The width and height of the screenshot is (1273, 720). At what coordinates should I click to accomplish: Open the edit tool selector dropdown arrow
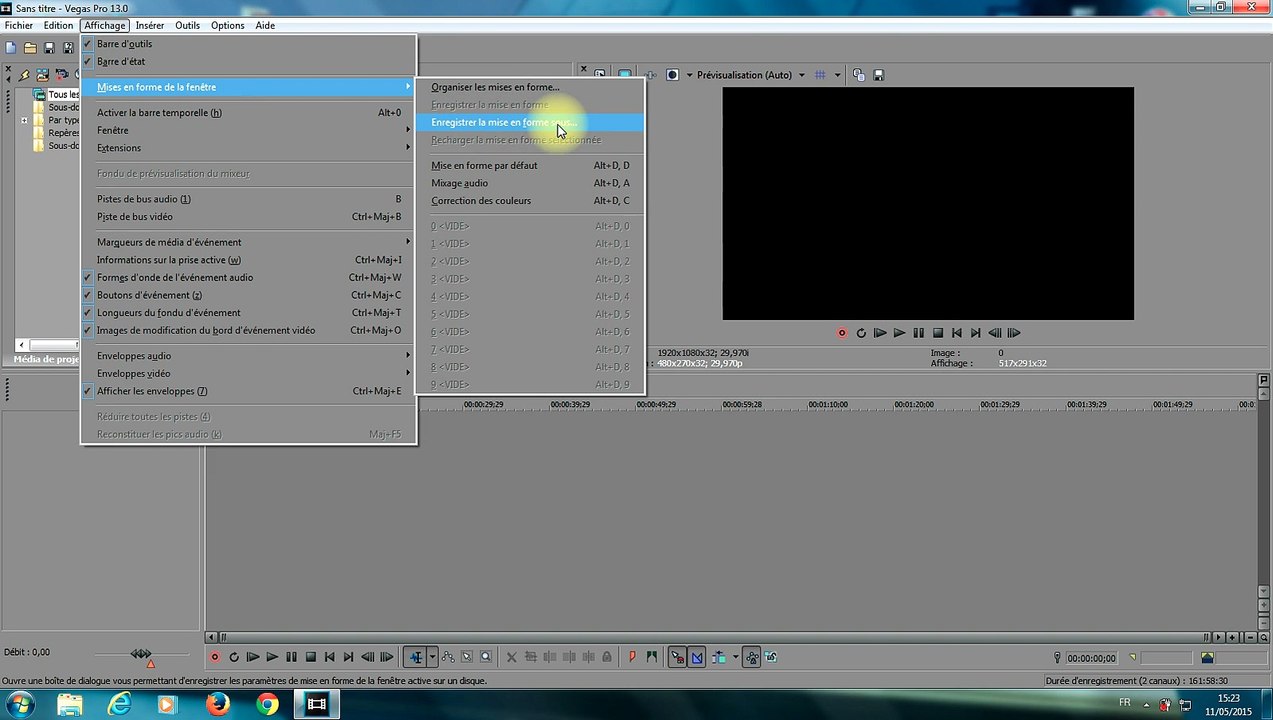(x=432, y=657)
